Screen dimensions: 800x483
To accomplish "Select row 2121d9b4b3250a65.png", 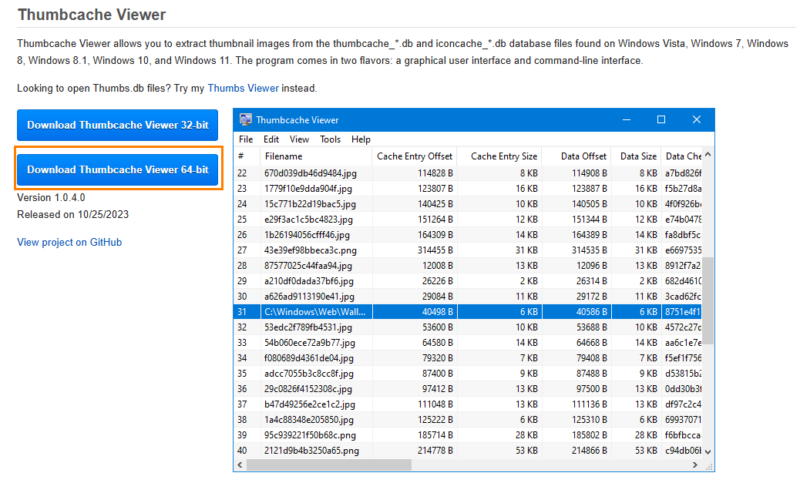I will [x=468, y=450].
